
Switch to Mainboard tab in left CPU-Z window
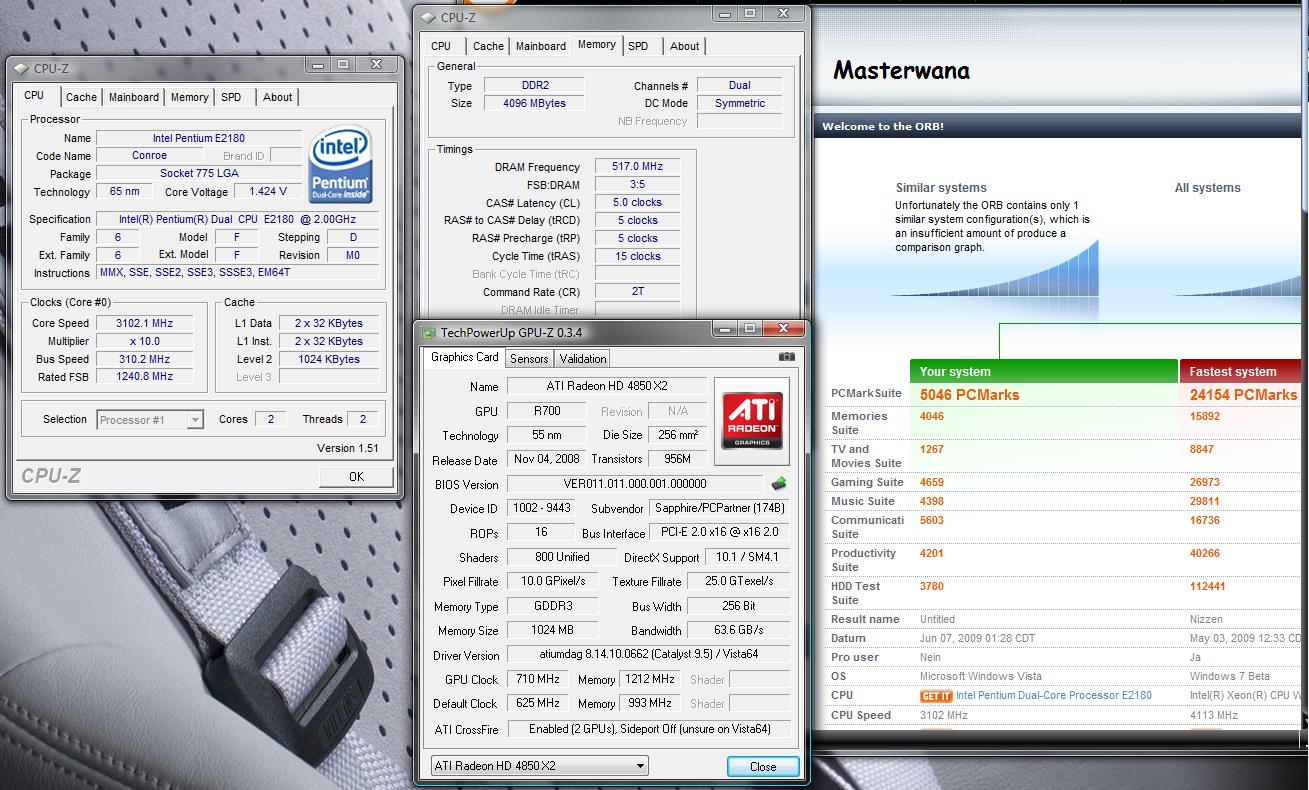[134, 97]
